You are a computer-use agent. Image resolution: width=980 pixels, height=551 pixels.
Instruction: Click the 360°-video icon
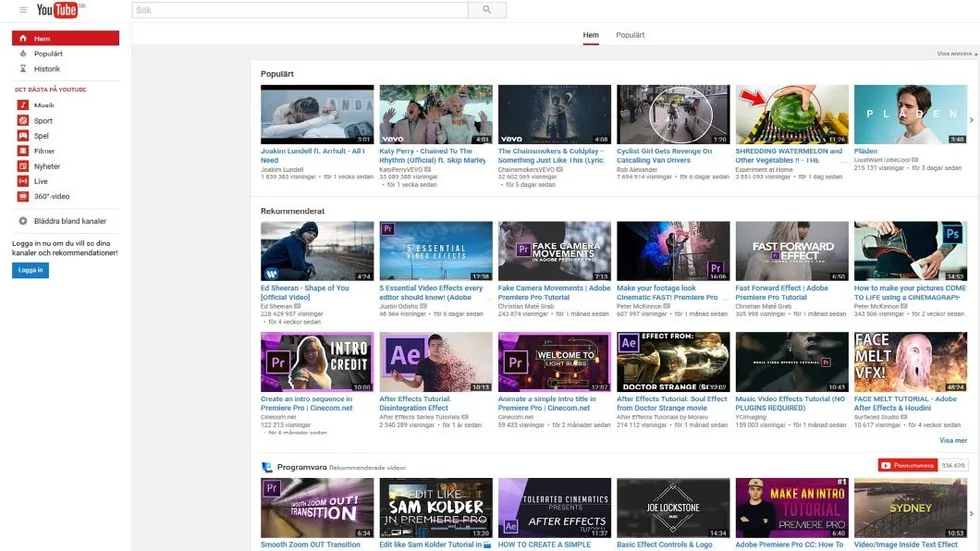23,196
